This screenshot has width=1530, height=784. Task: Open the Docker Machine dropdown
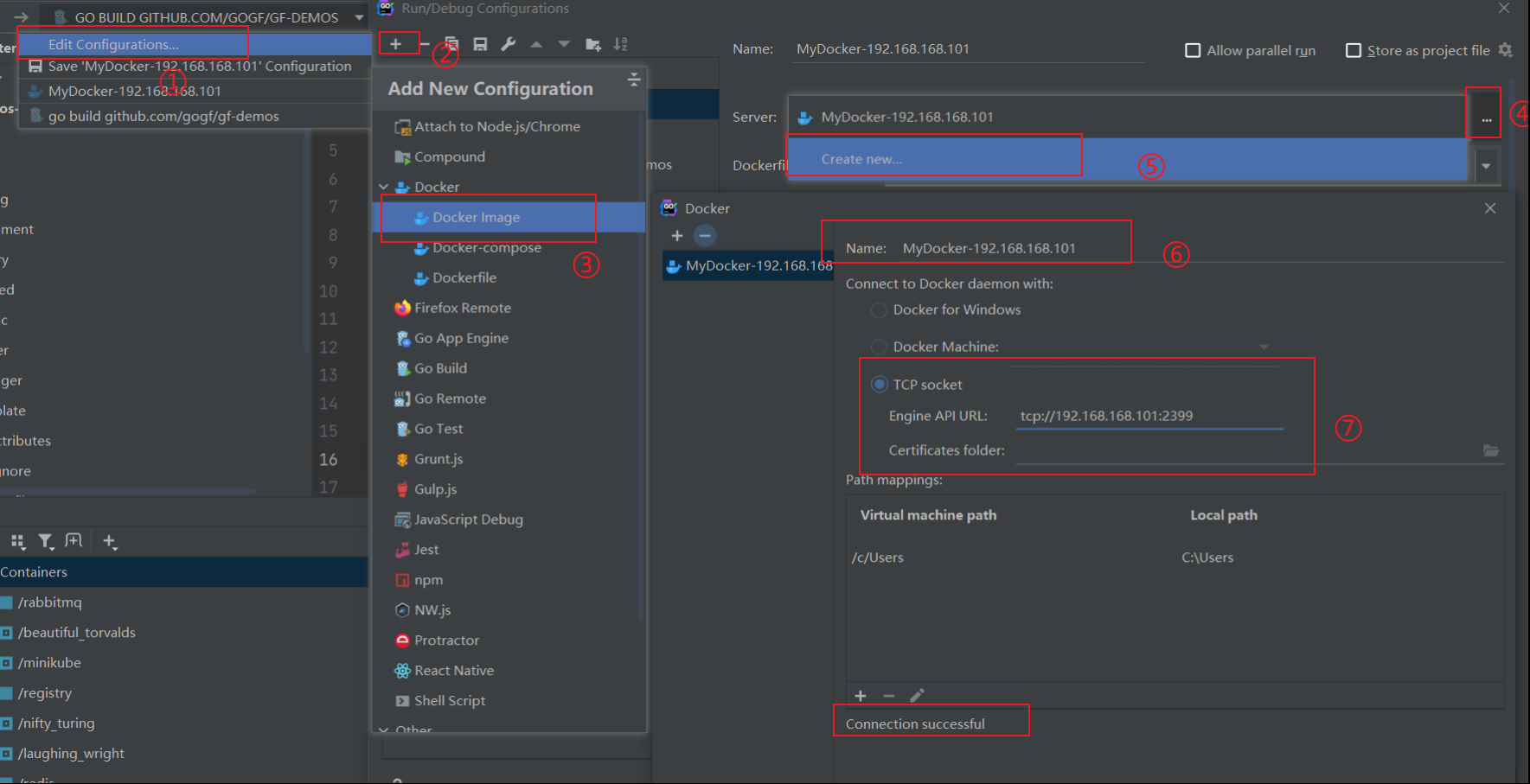coord(1264,347)
